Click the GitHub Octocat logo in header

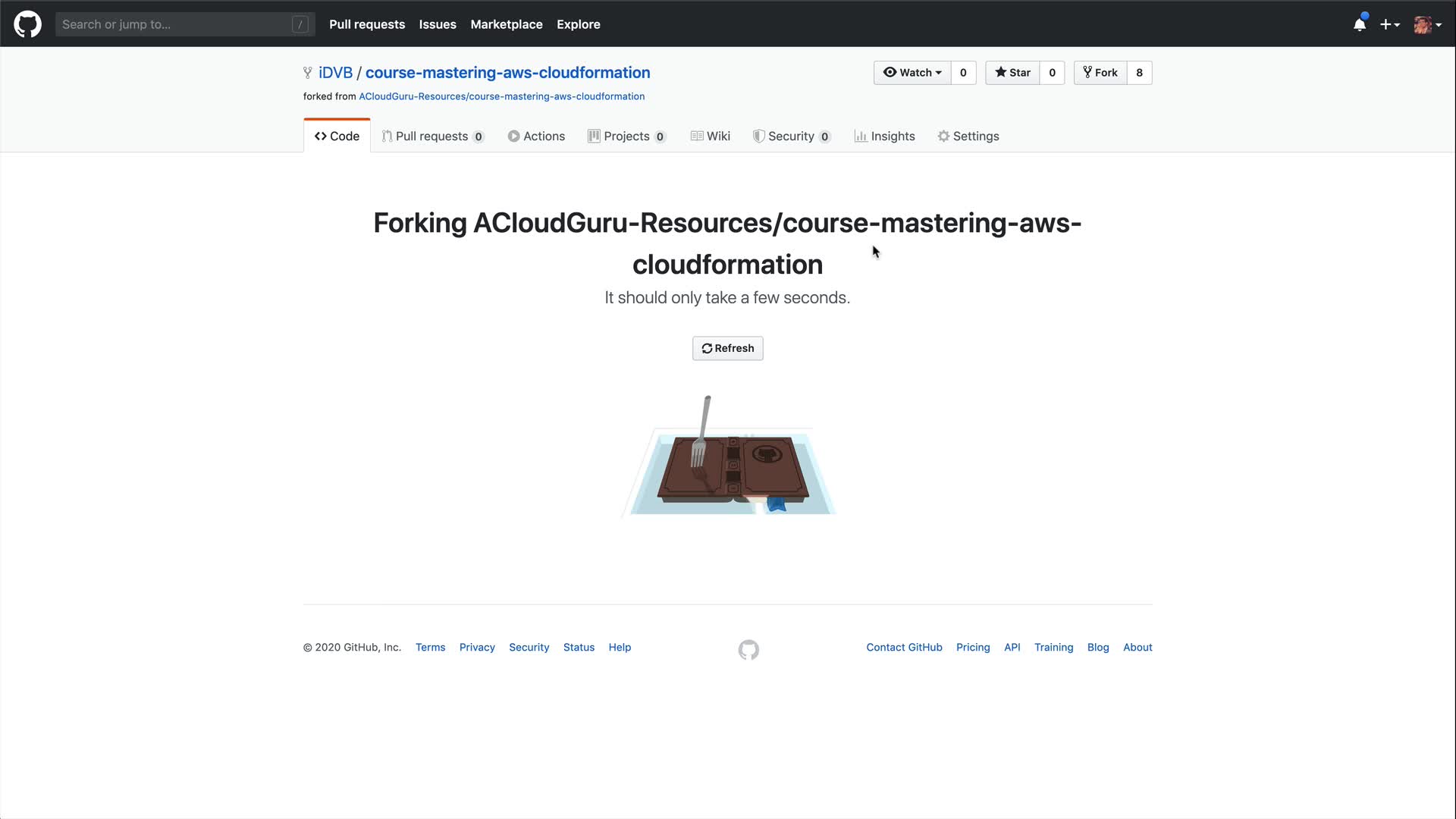coord(27,24)
